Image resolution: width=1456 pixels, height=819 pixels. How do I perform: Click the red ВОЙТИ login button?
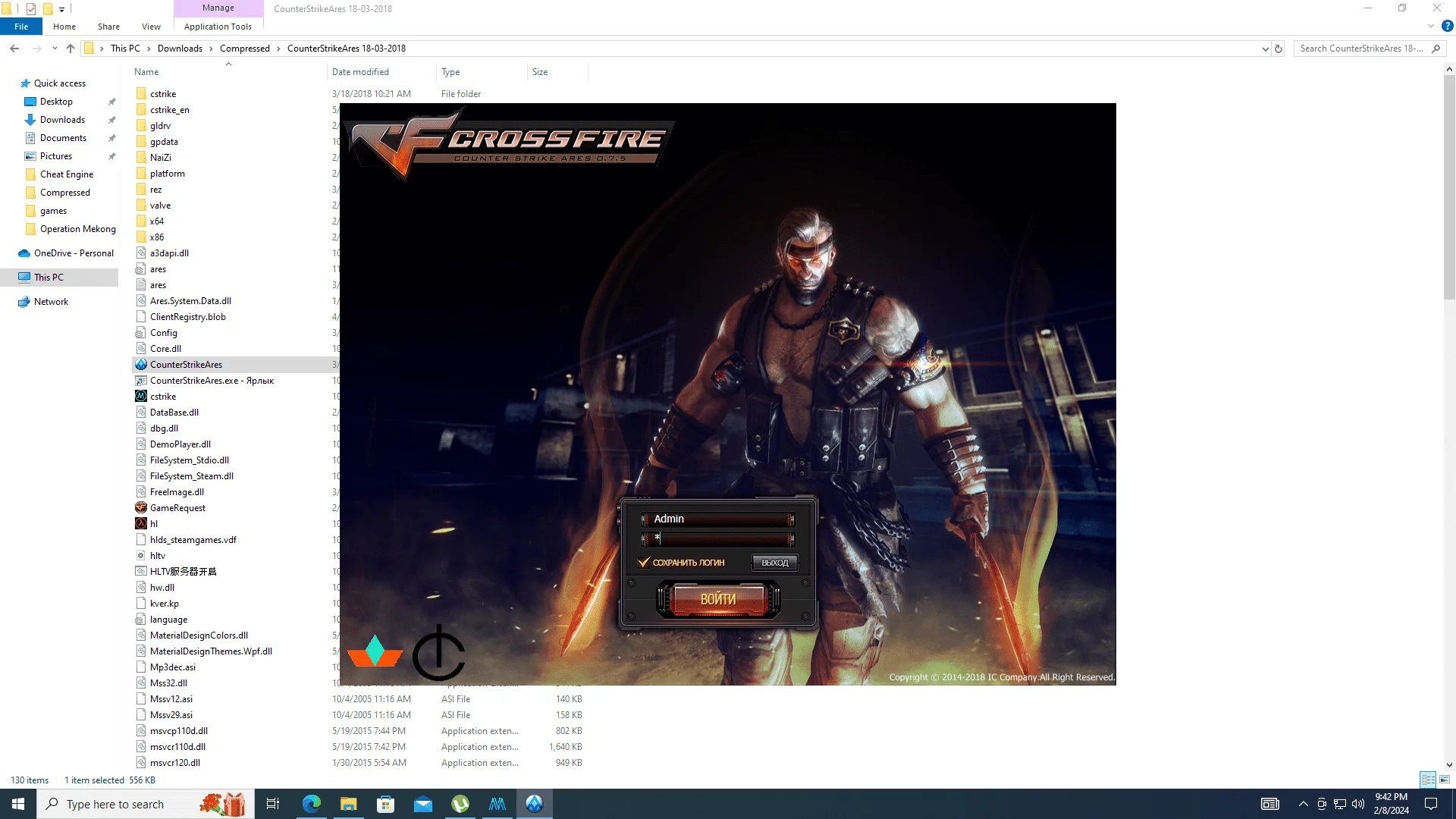click(718, 599)
